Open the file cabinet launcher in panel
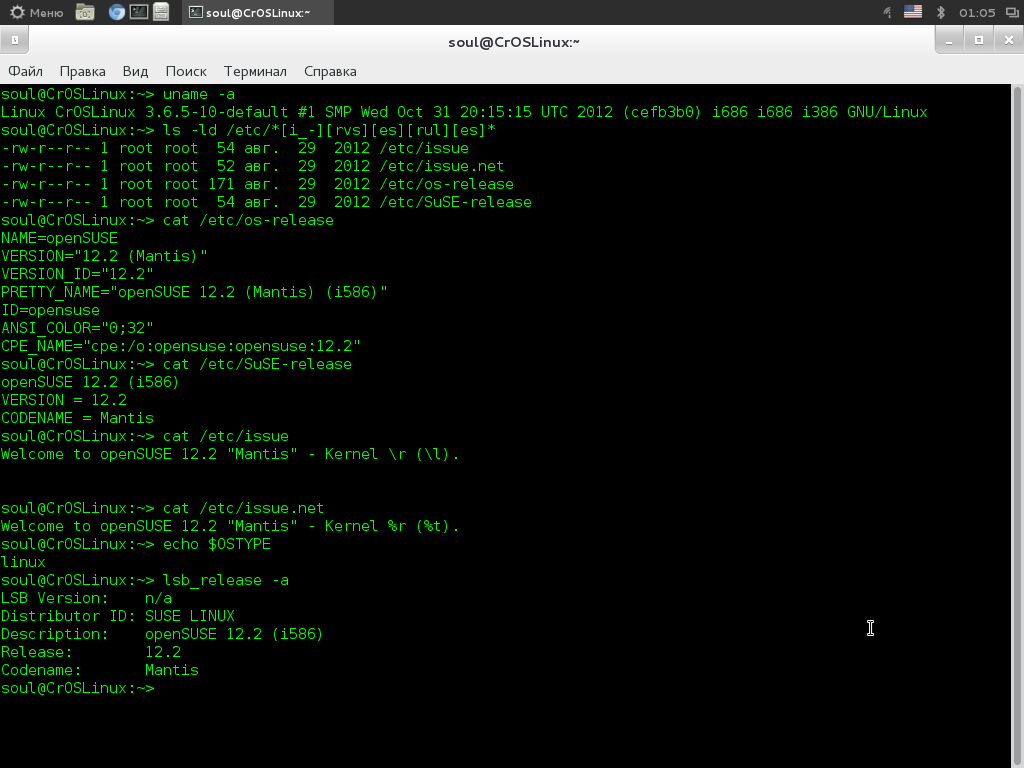Screen dimensions: 1024x768 tap(161, 12)
